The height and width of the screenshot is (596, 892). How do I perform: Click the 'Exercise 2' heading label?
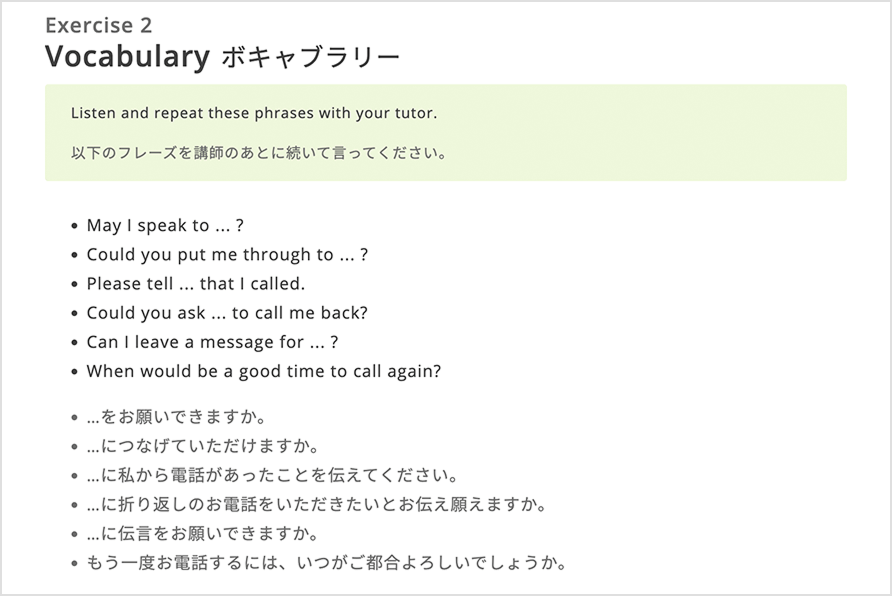tap(98, 25)
